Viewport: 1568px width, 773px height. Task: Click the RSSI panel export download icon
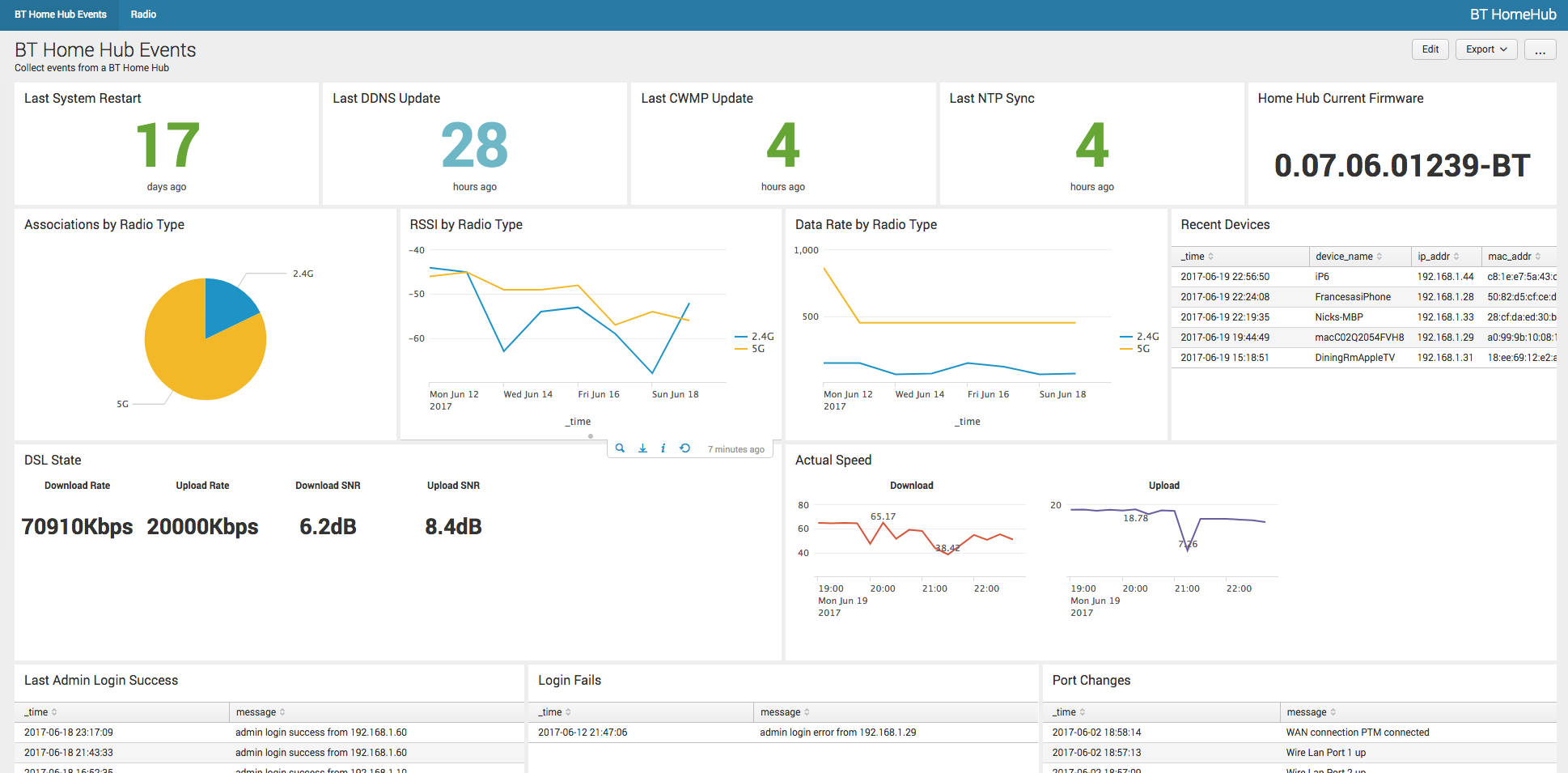(642, 448)
